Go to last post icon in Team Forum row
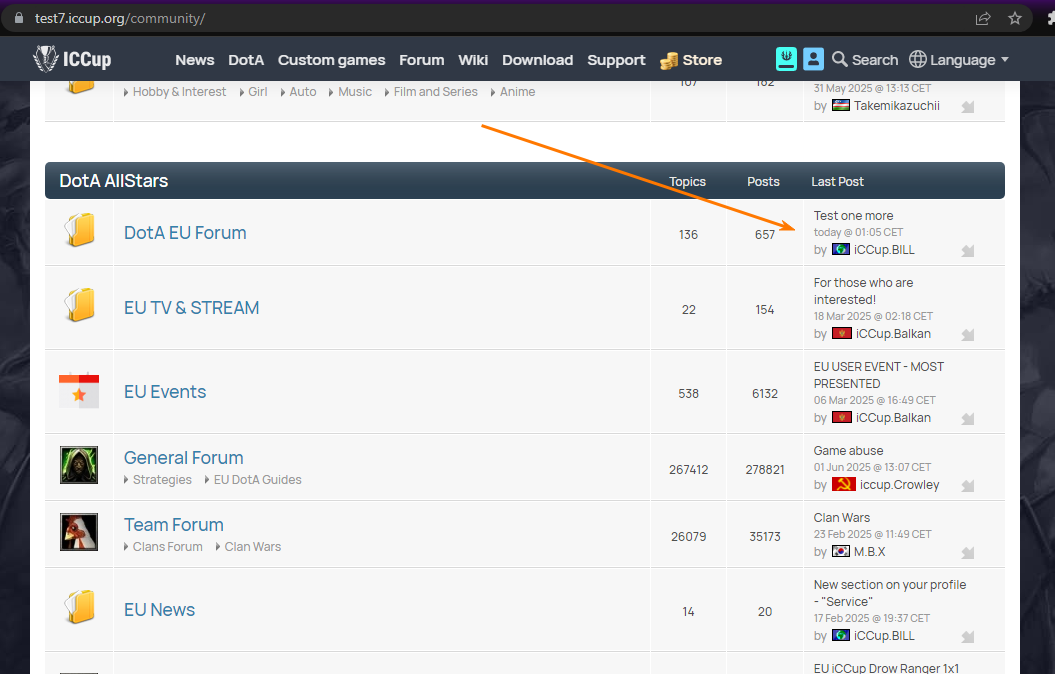The image size is (1055, 674). pyautogui.click(x=968, y=553)
